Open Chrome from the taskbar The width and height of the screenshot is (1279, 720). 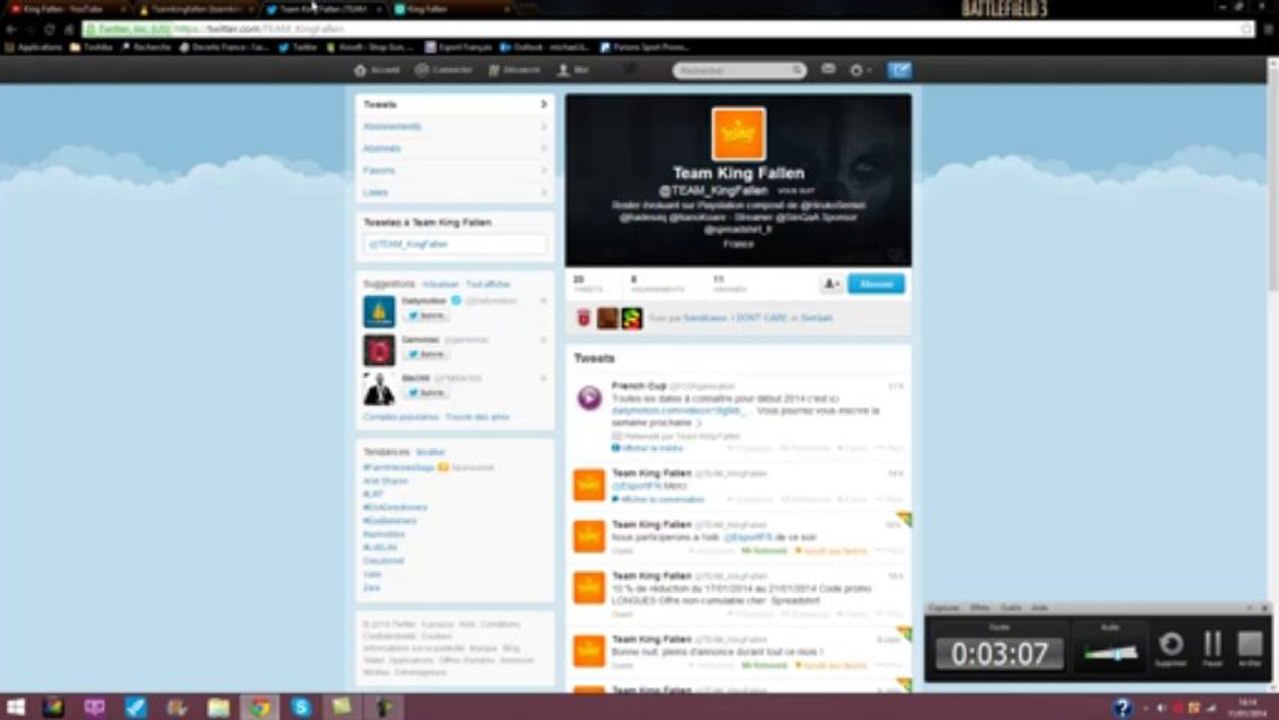(x=260, y=707)
